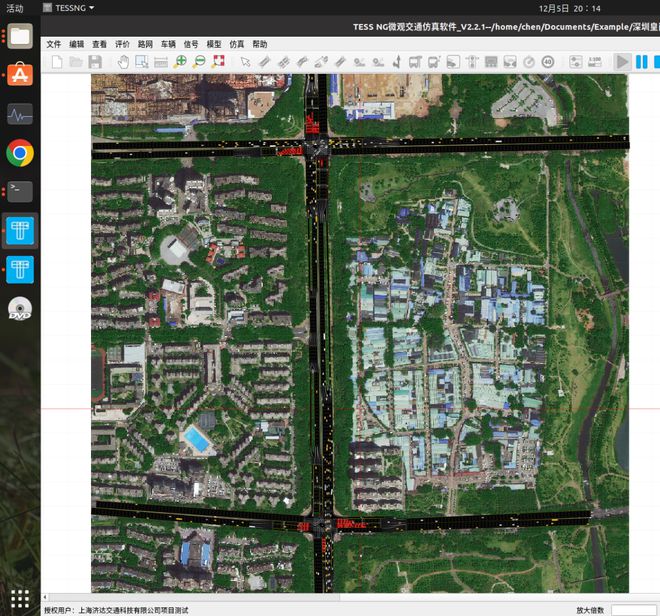This screenshot has height=616, width=660.
Task: Choose the road tool right after the pointer
Action: (x=264, y=62)
